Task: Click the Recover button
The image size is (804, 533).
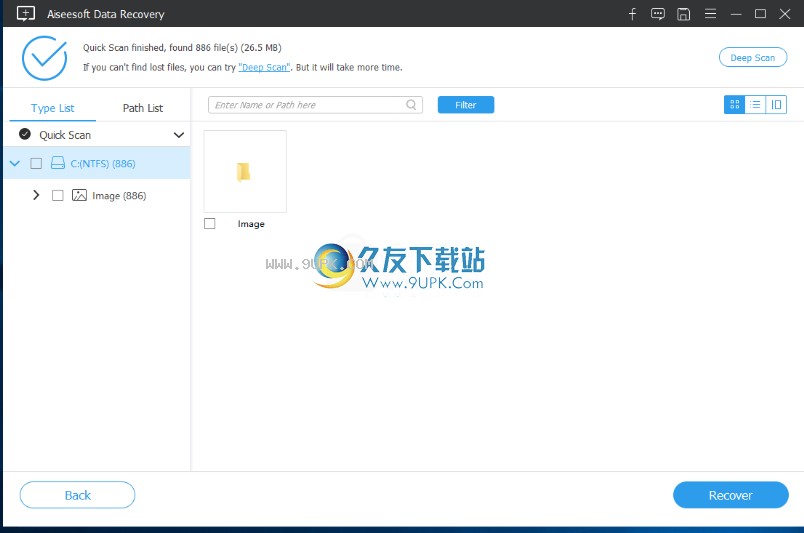Action: click(x=731, y=495)
